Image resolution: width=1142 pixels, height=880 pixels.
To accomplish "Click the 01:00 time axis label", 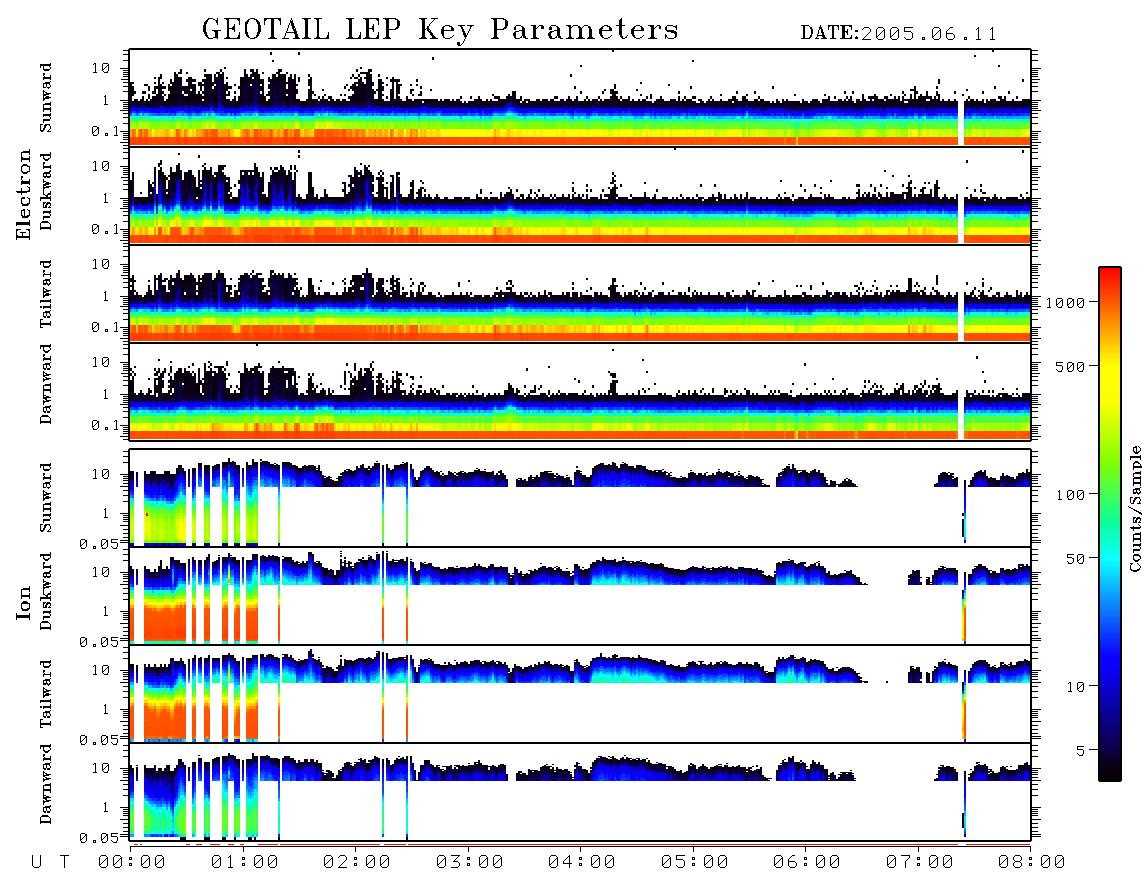I will click(x=245, y=862).
